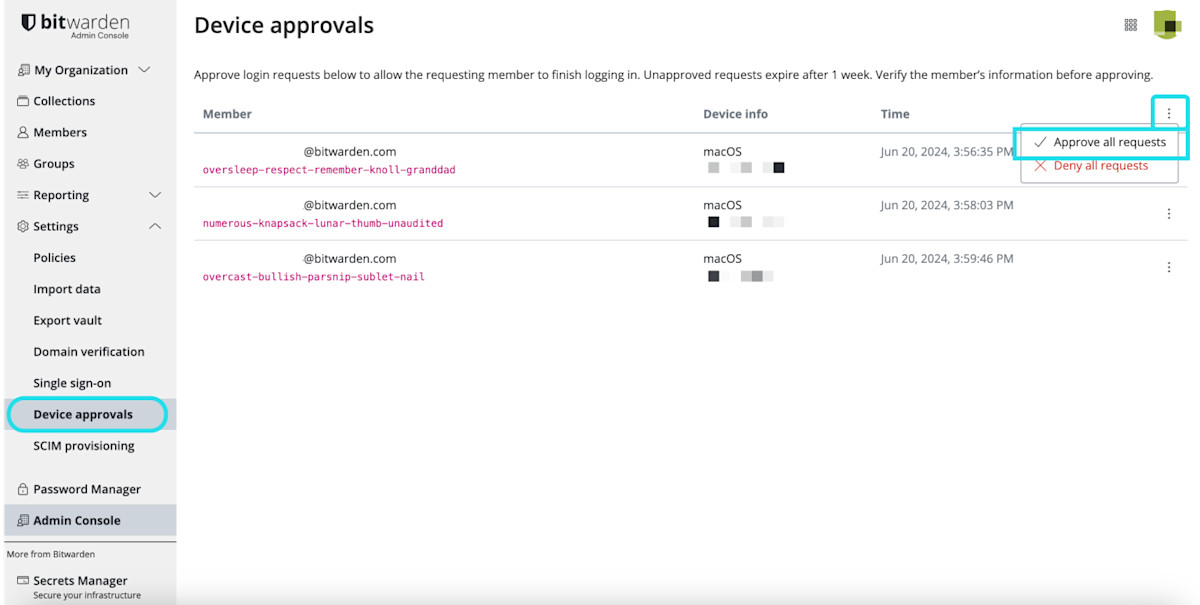1200x605 pixels.
Task: Click the Bitwarden shield logo
Action: (28, 23)
